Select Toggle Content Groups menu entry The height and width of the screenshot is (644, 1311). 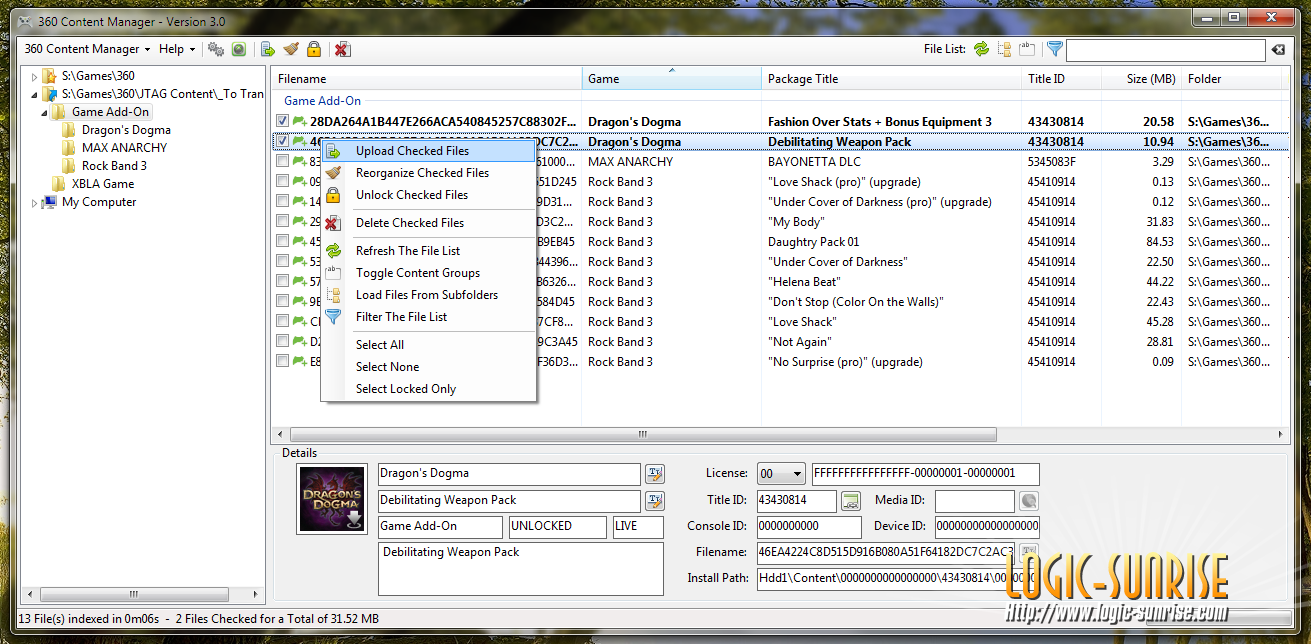(417, 273)
